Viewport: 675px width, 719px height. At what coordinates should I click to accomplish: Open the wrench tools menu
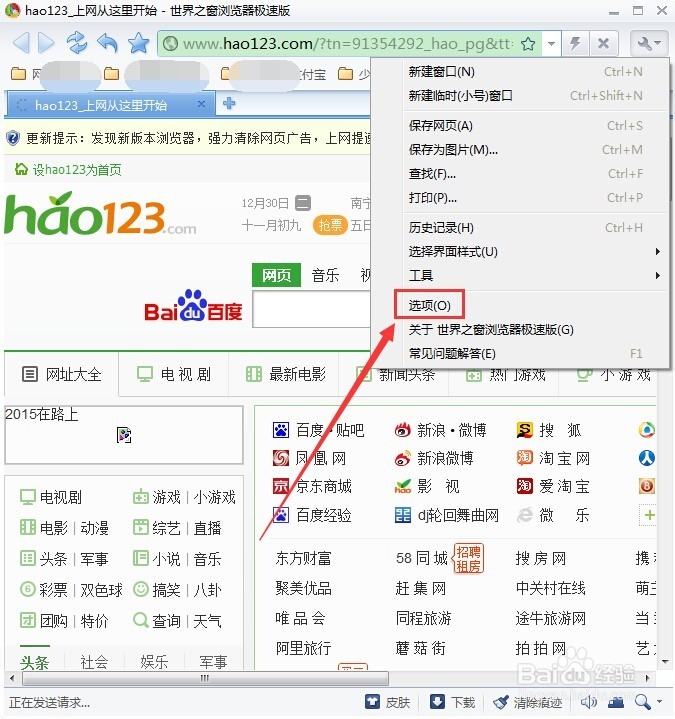648,44
